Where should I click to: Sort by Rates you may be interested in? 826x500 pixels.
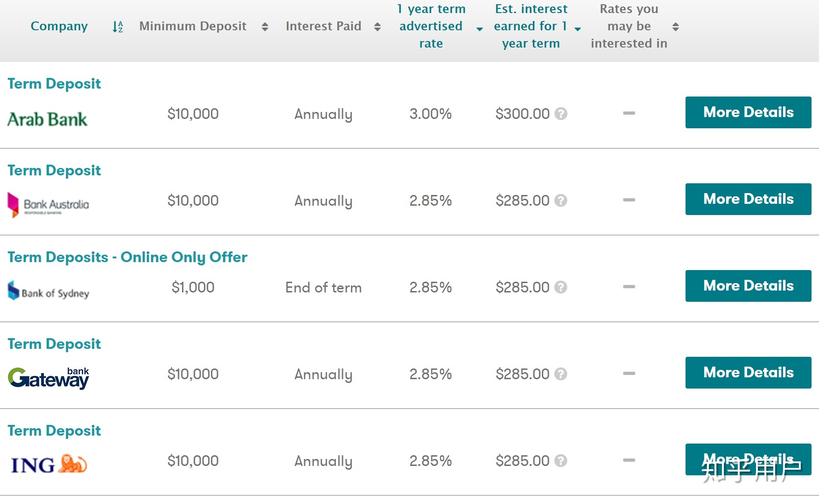[675, 27]
